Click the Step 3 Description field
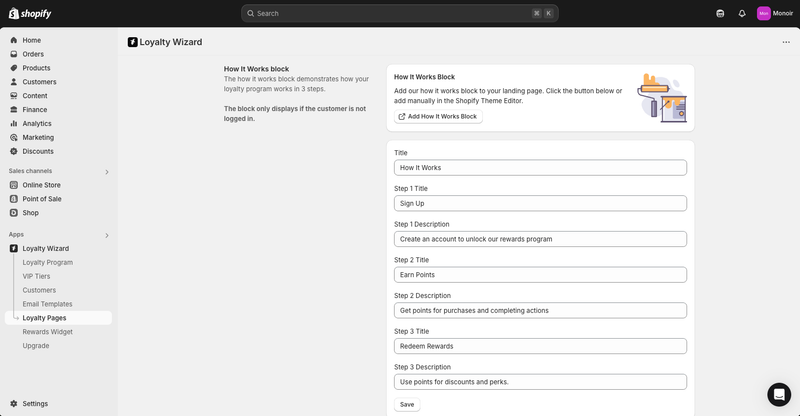 tap(540, 382)
